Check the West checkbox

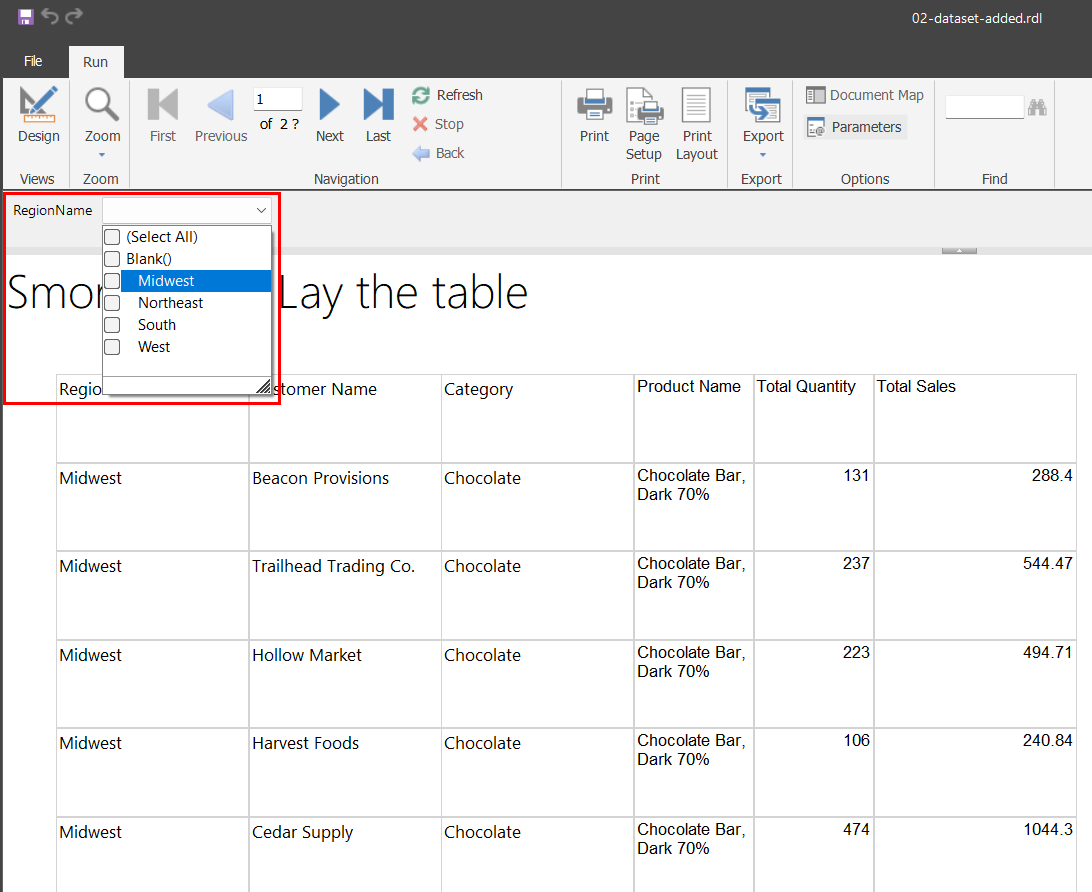[x=112, y=347]
